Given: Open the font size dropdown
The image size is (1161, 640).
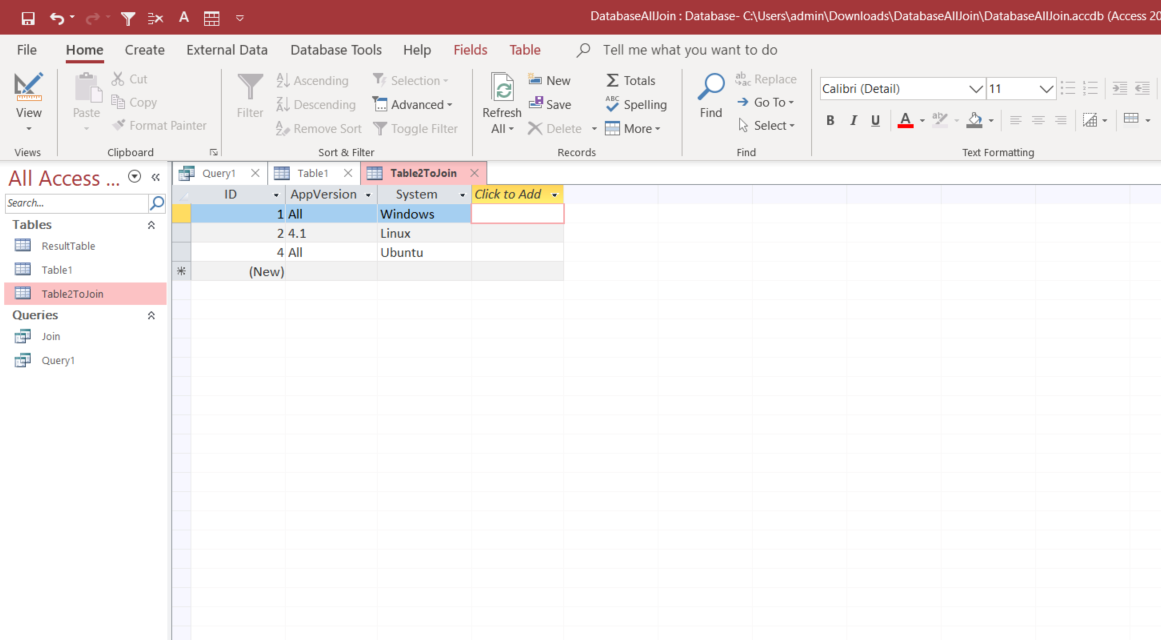Looking at the screenshot, I should (x=1045, y=89).
